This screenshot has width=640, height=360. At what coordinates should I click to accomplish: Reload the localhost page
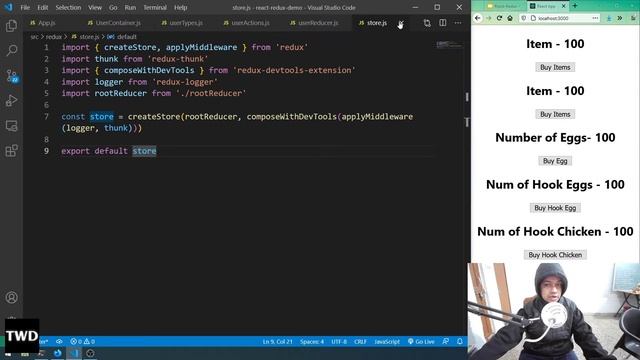click(x=499, y=18)
